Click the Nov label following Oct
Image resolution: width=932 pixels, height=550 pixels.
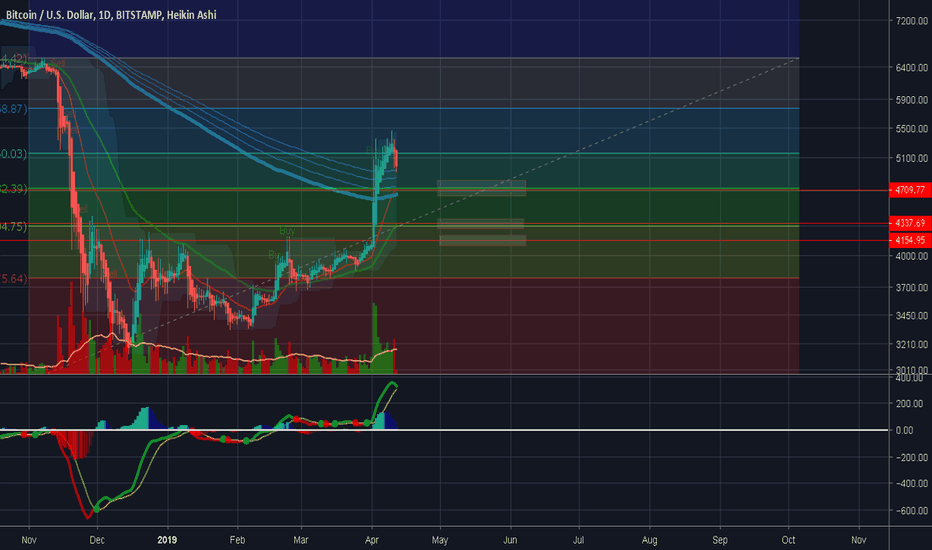[858, 540]
